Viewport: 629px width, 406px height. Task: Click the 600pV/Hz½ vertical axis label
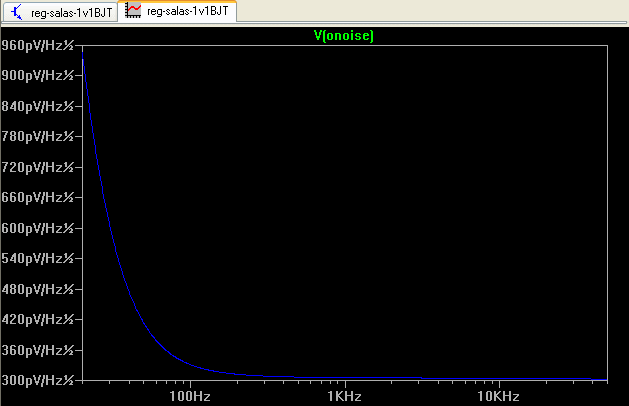point(38,228)
